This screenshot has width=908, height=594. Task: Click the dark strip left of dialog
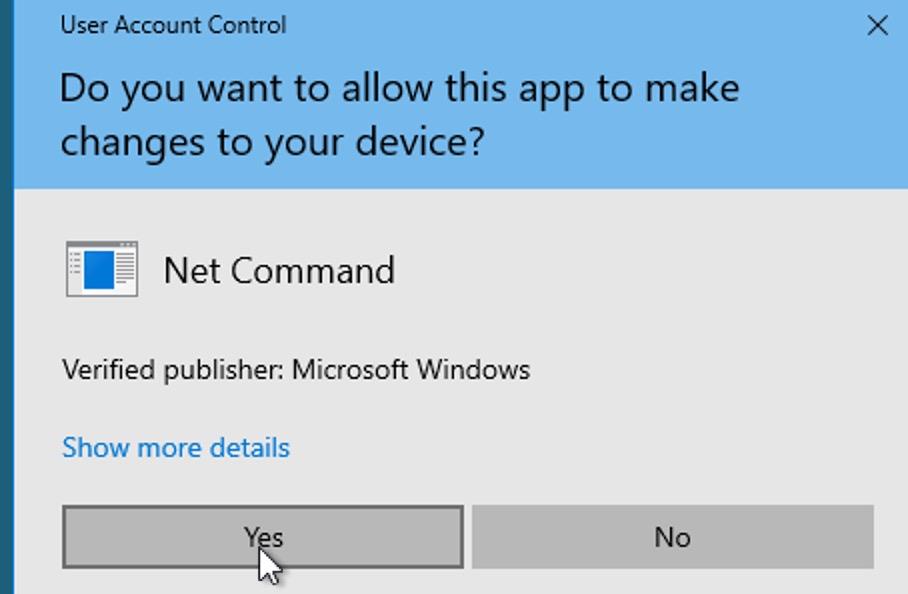(6, 300)
